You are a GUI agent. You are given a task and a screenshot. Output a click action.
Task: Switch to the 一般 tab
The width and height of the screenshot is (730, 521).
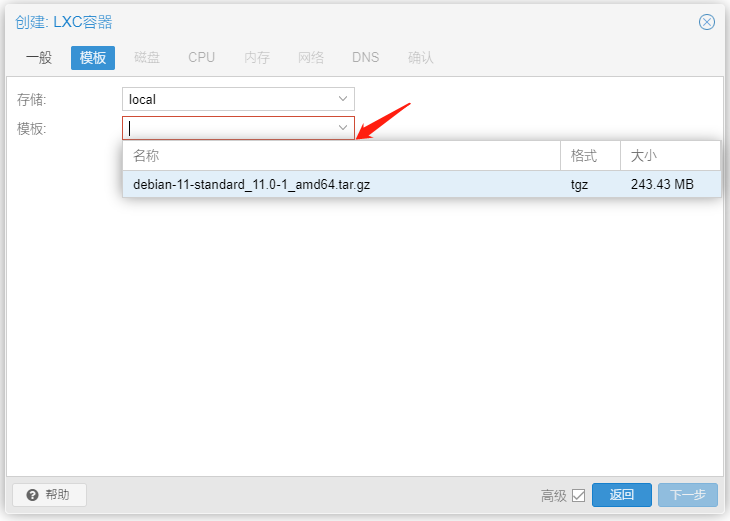coord(39,58)
